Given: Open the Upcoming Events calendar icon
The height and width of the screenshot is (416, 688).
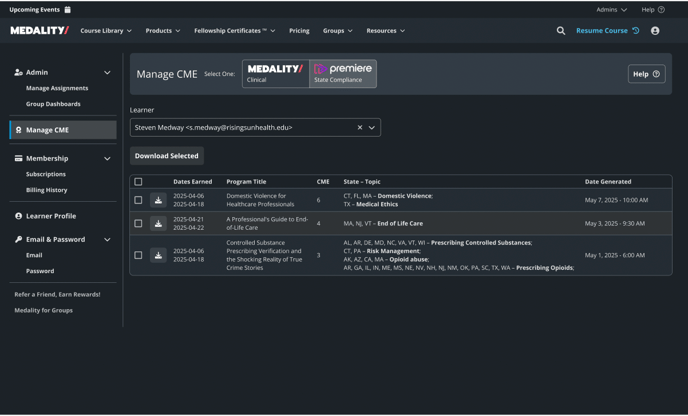Looking at the screenshot, I should pyautogui.click(x=68, y=10).
